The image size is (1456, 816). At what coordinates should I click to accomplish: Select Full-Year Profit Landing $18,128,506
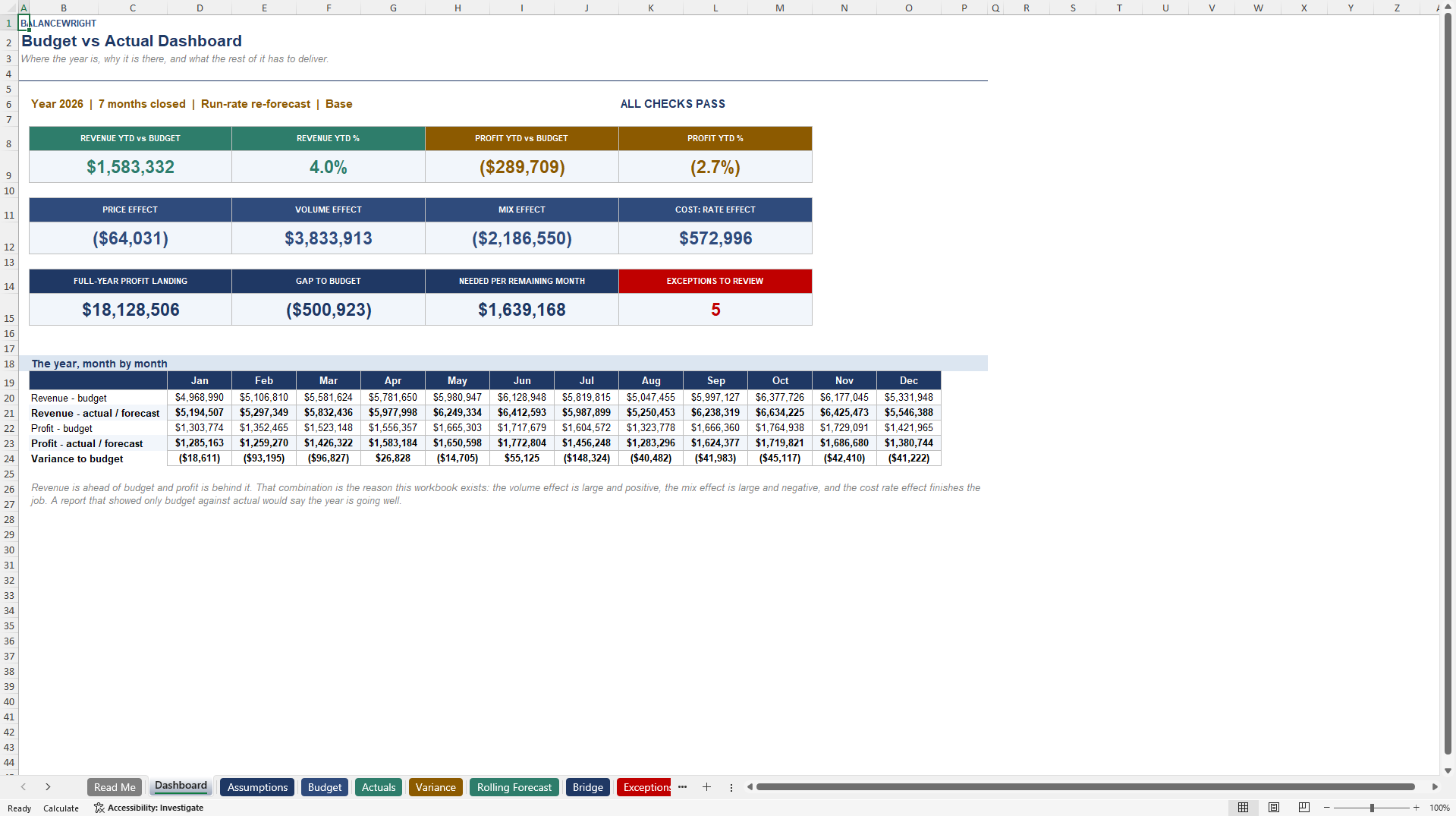click(131, 310)
